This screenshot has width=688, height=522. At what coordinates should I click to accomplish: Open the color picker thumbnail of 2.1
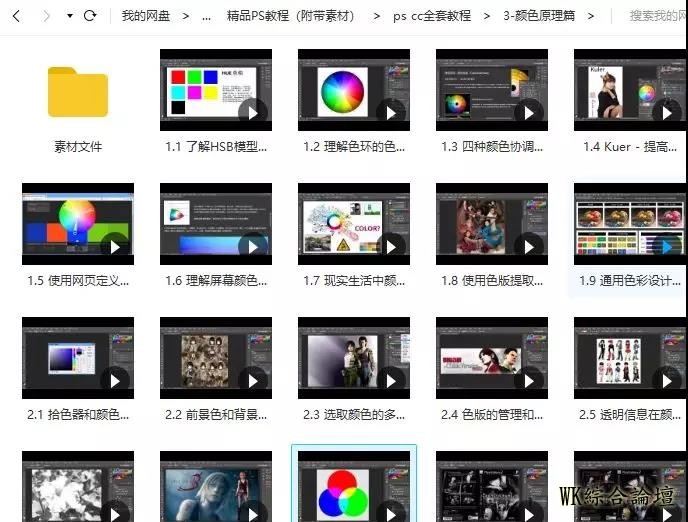[x=78, y=358]
